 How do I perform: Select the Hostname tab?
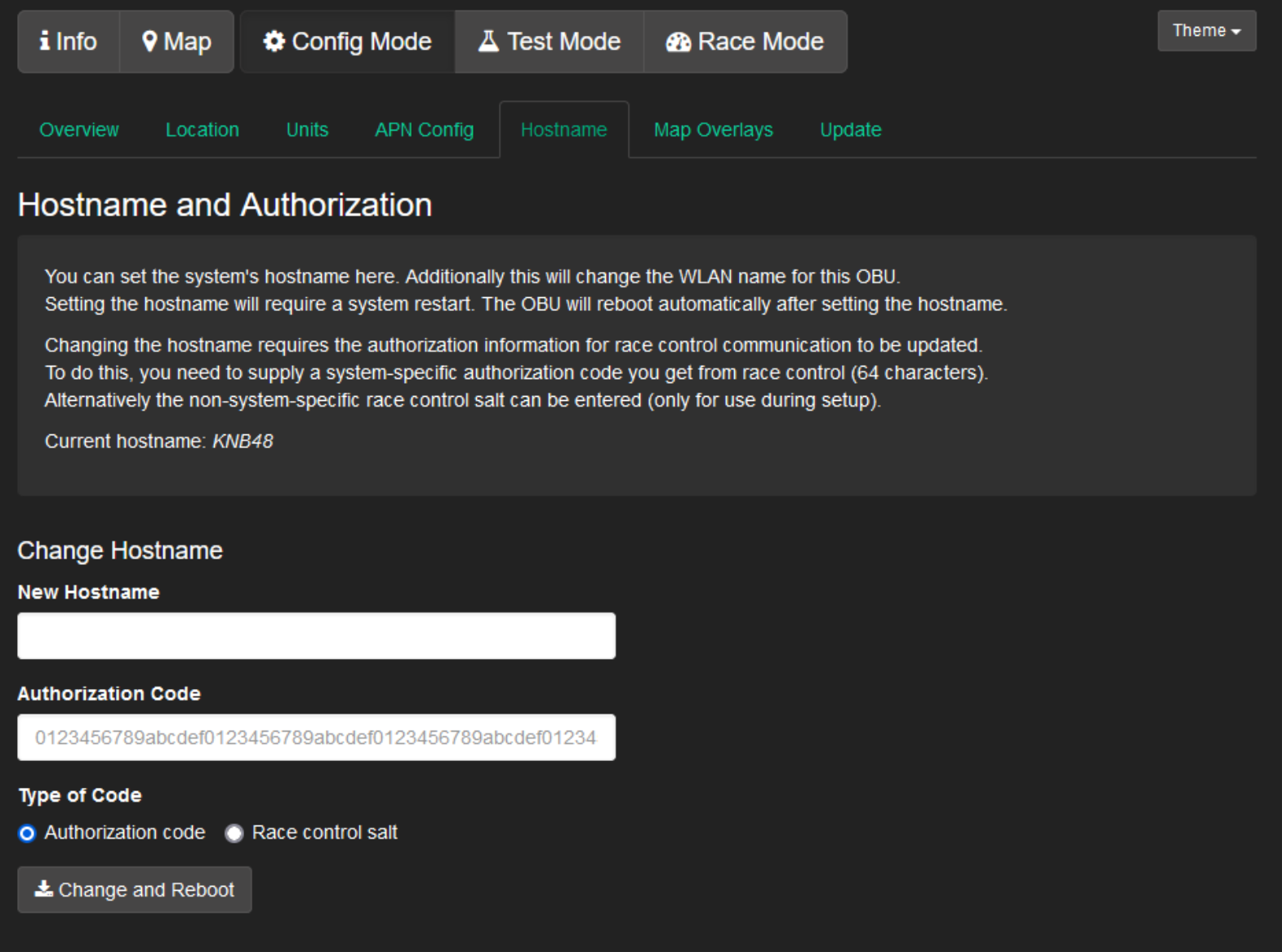563,130
